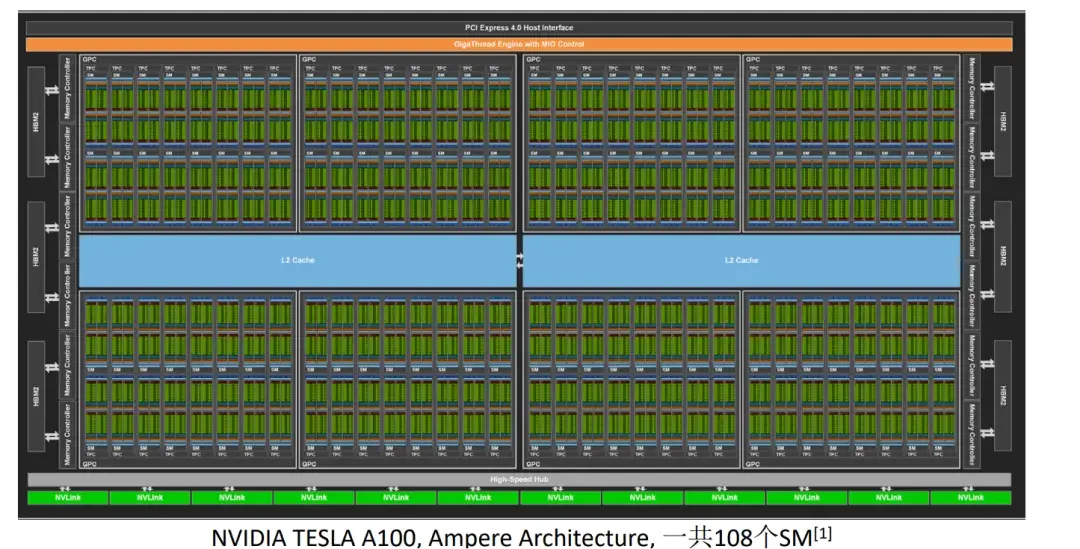This screenshot has width=1080, height=549.
Task: Click the right L2 Cache block
Action: click(x=742, y=260)
